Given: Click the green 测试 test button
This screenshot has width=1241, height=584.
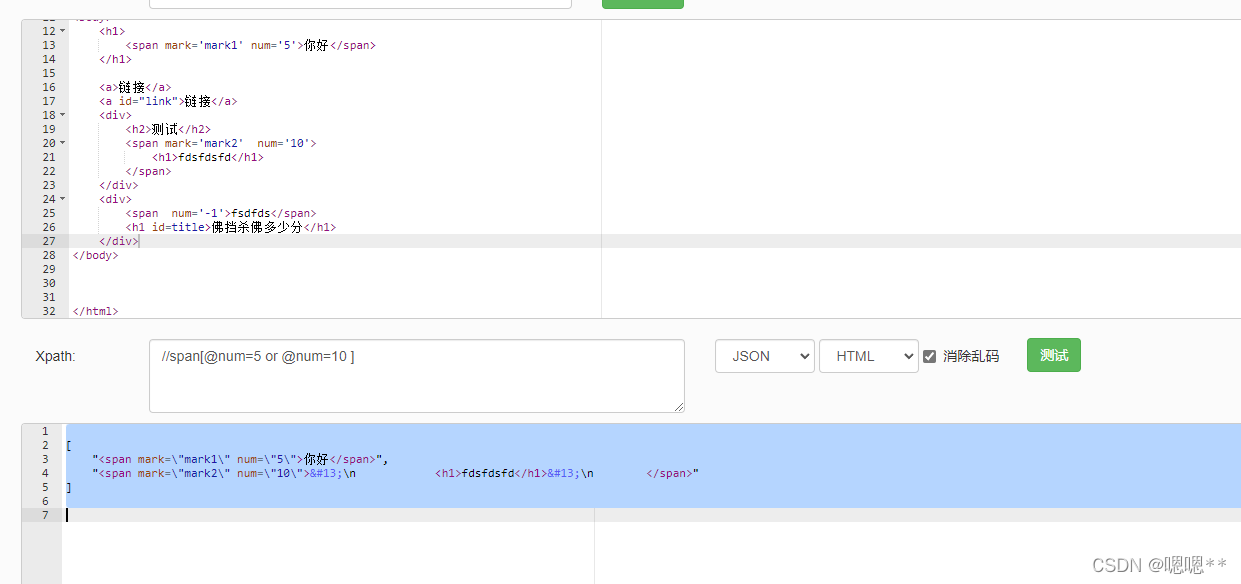Looking at the screenshot, I should coord(1053,355).
